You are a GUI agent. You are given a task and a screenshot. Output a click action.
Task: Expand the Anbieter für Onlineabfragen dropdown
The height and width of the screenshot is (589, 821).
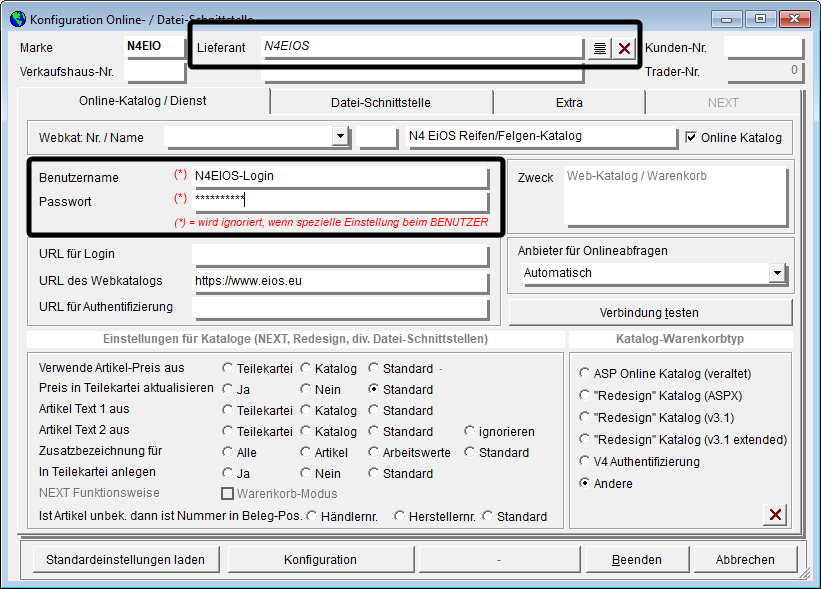(778, 273)
